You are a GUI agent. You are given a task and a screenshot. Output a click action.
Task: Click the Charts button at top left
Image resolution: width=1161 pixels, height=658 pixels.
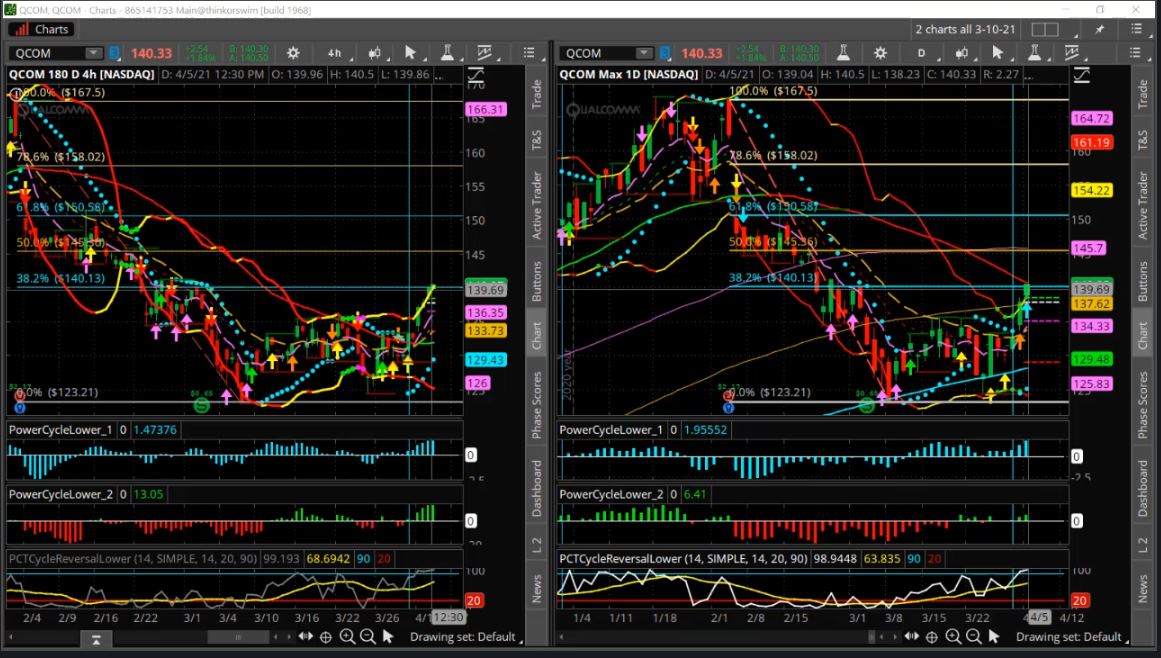pos(41,29)
